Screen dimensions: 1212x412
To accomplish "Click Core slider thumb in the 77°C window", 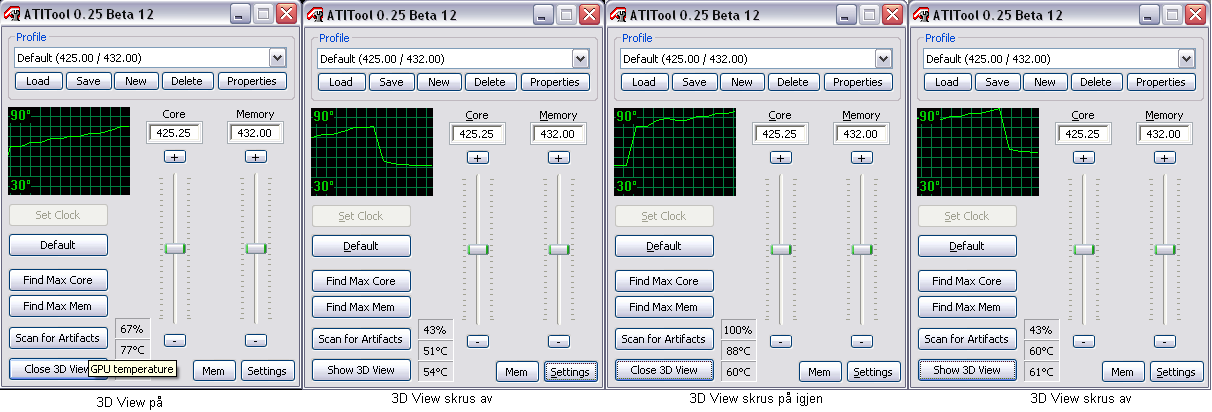I will pyautogui.click(x=175, y=248).
